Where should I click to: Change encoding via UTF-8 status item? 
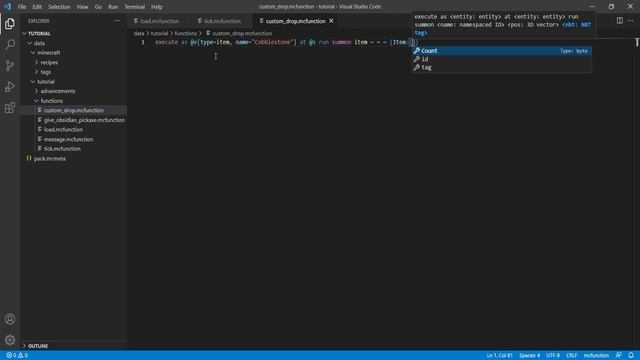[x=553, y=356]
